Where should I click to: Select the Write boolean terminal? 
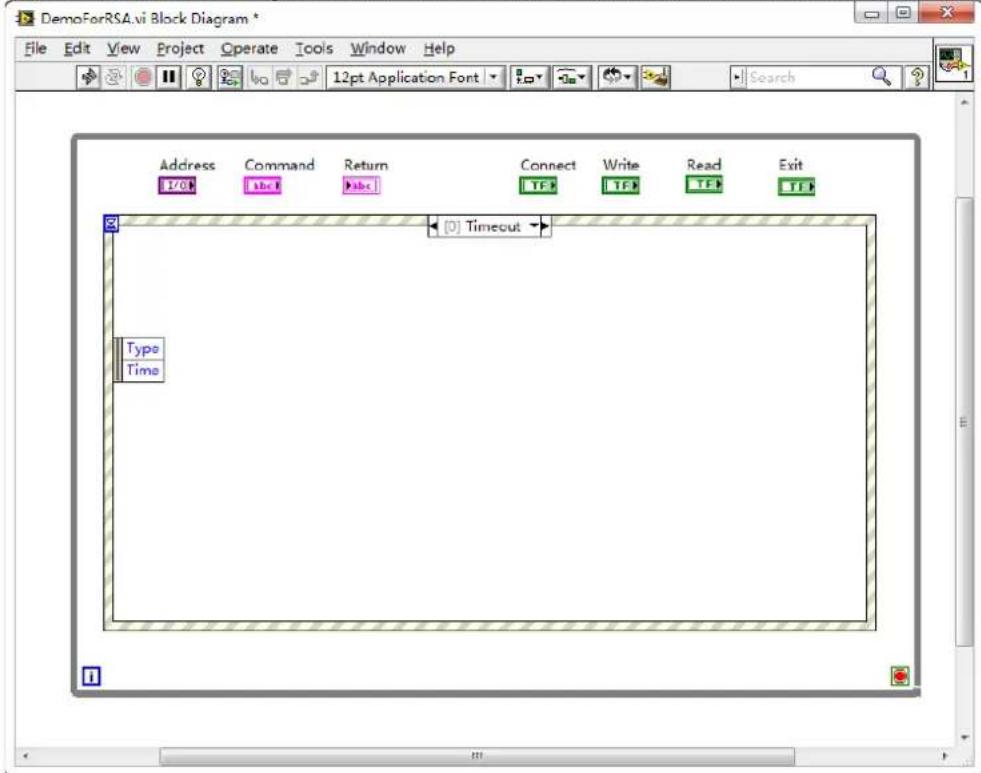point(621,186)
